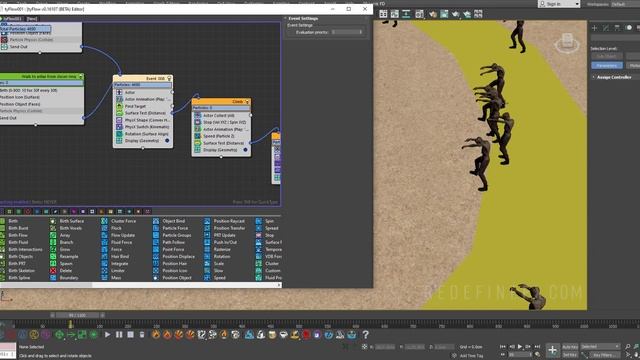Pick the Birth Surface operator from the depot

tap(68, 221)
